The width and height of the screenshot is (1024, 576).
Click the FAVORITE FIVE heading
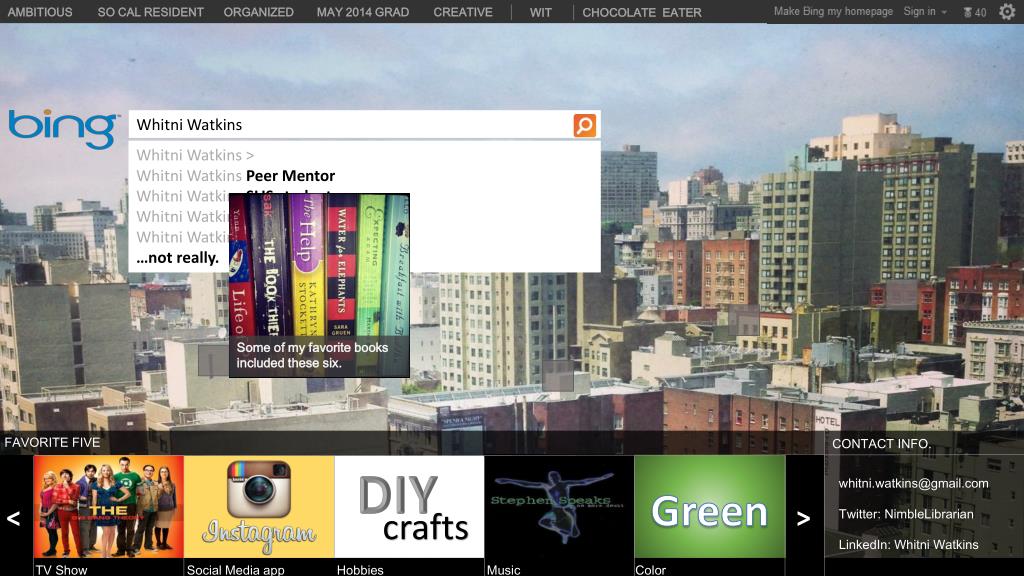pos(52,442)
